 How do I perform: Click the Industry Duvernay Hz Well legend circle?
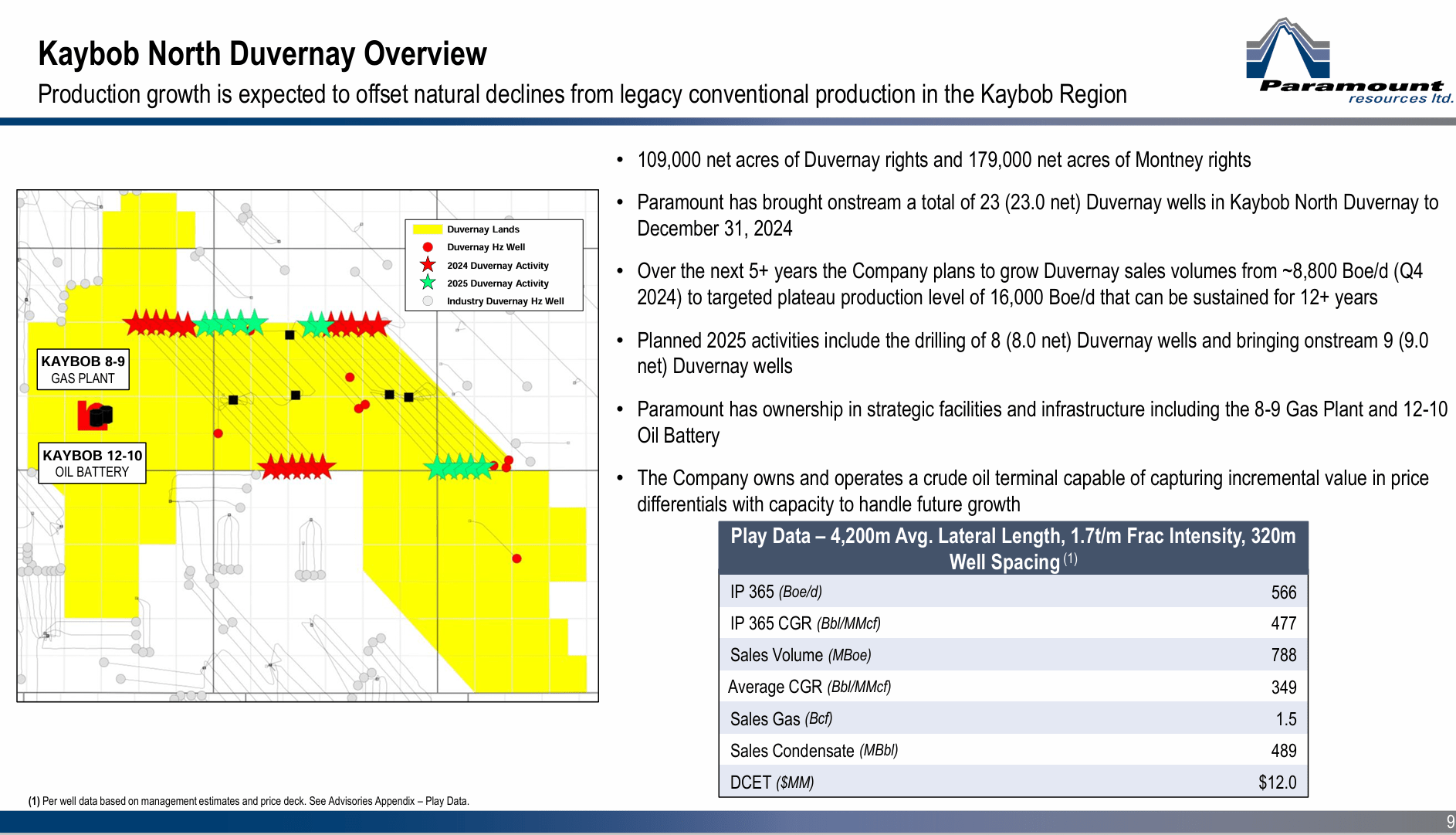427,301
